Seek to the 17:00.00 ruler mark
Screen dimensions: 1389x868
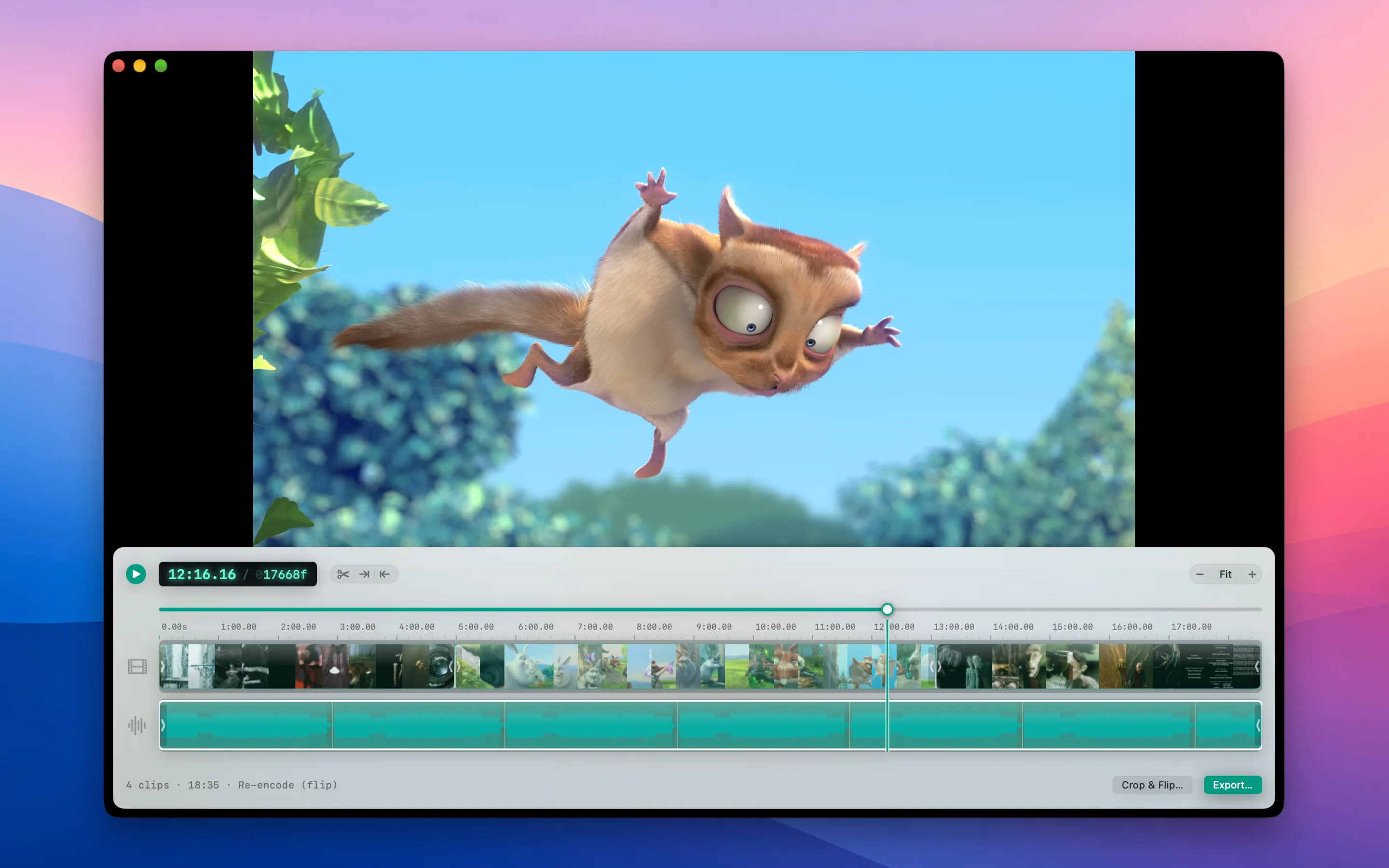pos(1191,627)
